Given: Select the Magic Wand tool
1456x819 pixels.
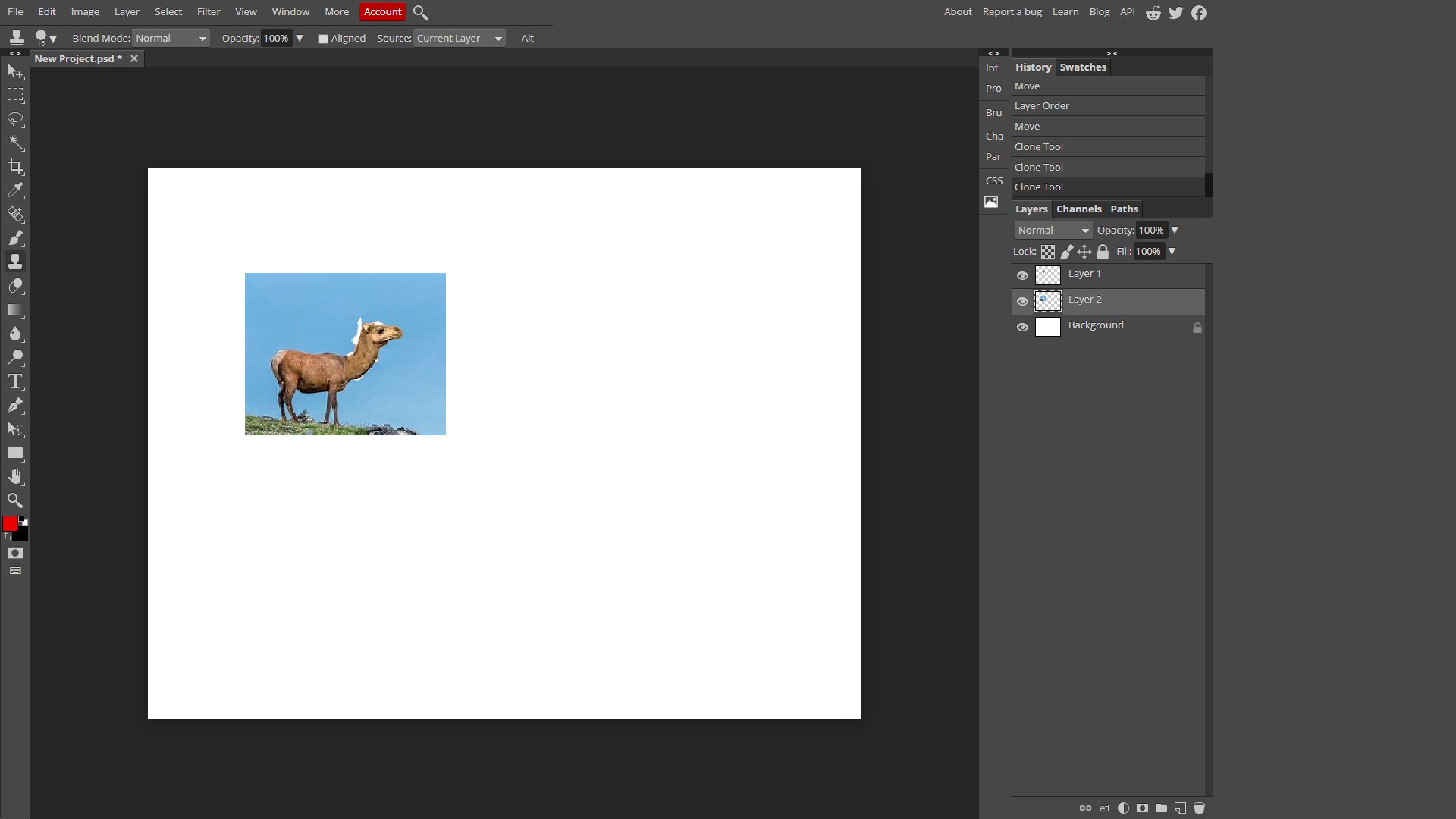Looking at the screenshot, I should 15,143.
